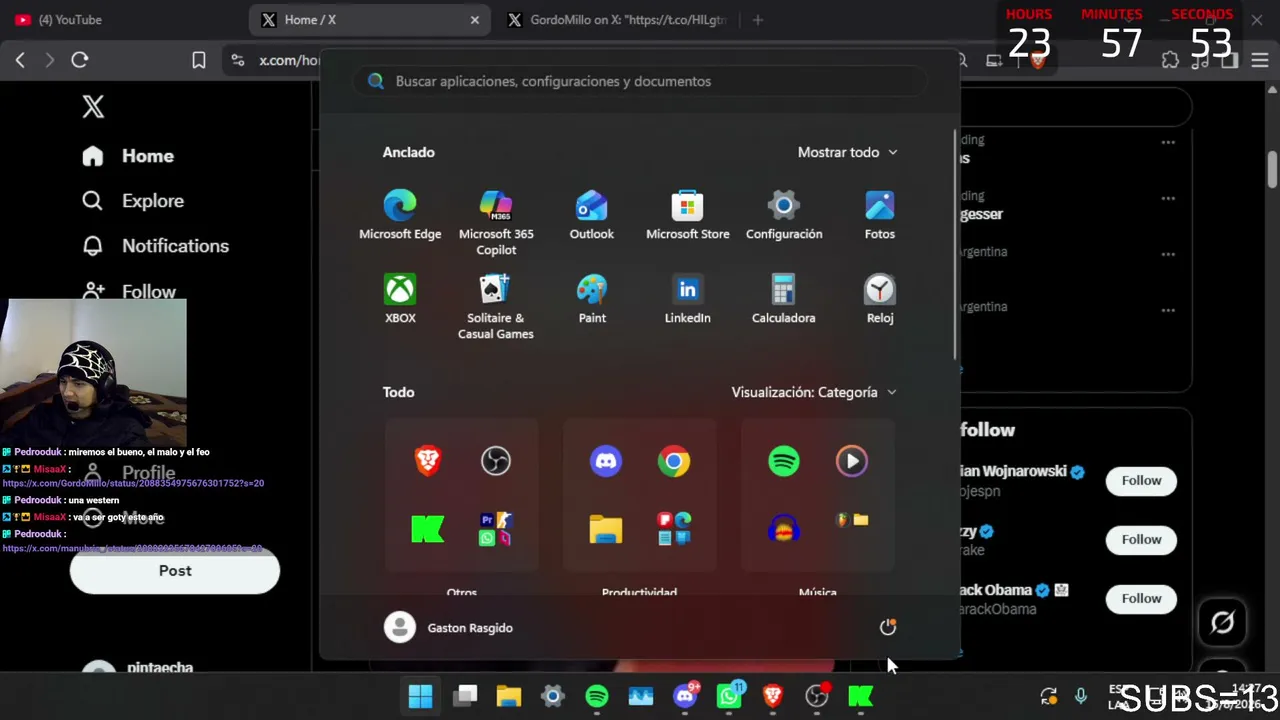This screenshot has height=720, width=1280.
Task: Go back in the browser
Action: (x=20, y=60)
